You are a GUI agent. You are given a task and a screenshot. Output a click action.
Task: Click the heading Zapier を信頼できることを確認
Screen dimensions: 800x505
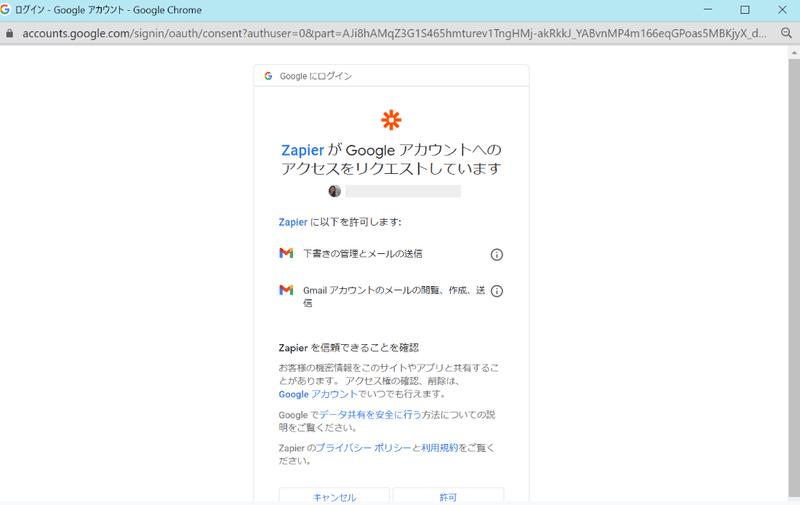click(x=348, y=348)
